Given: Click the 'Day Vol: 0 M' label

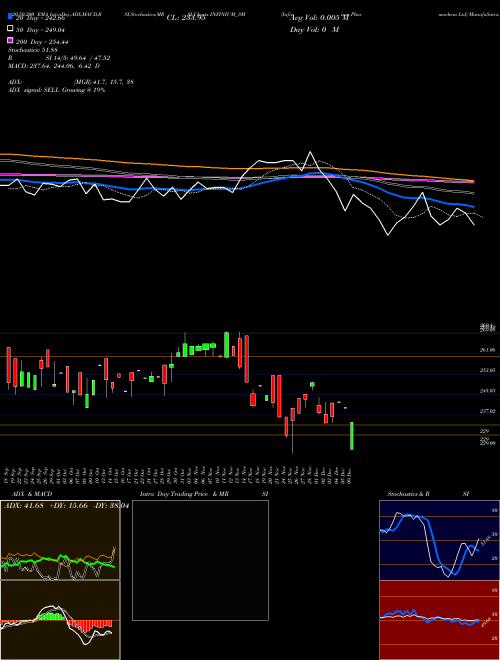Looking at the screenshot, I should [314, 30].
